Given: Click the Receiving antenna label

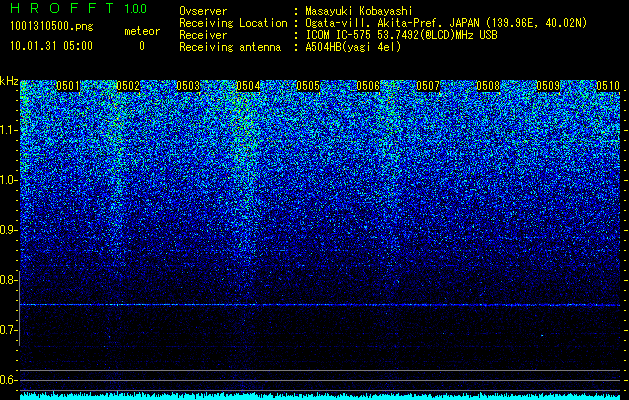Looking at the screenshot, I should coord(230,47).
